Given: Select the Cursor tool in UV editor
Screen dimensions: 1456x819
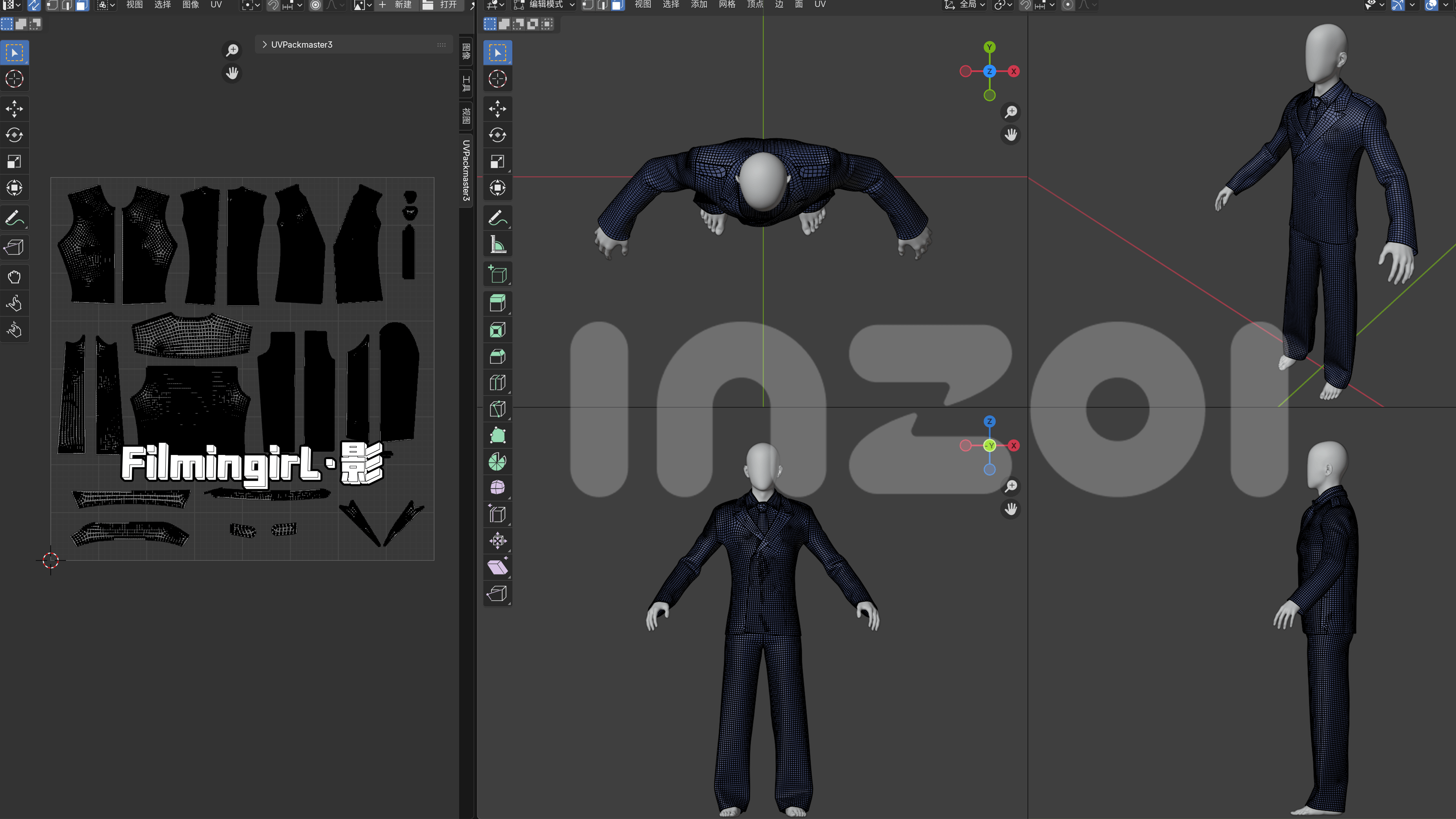Looking at the screenshot, I should pos(14,79).
